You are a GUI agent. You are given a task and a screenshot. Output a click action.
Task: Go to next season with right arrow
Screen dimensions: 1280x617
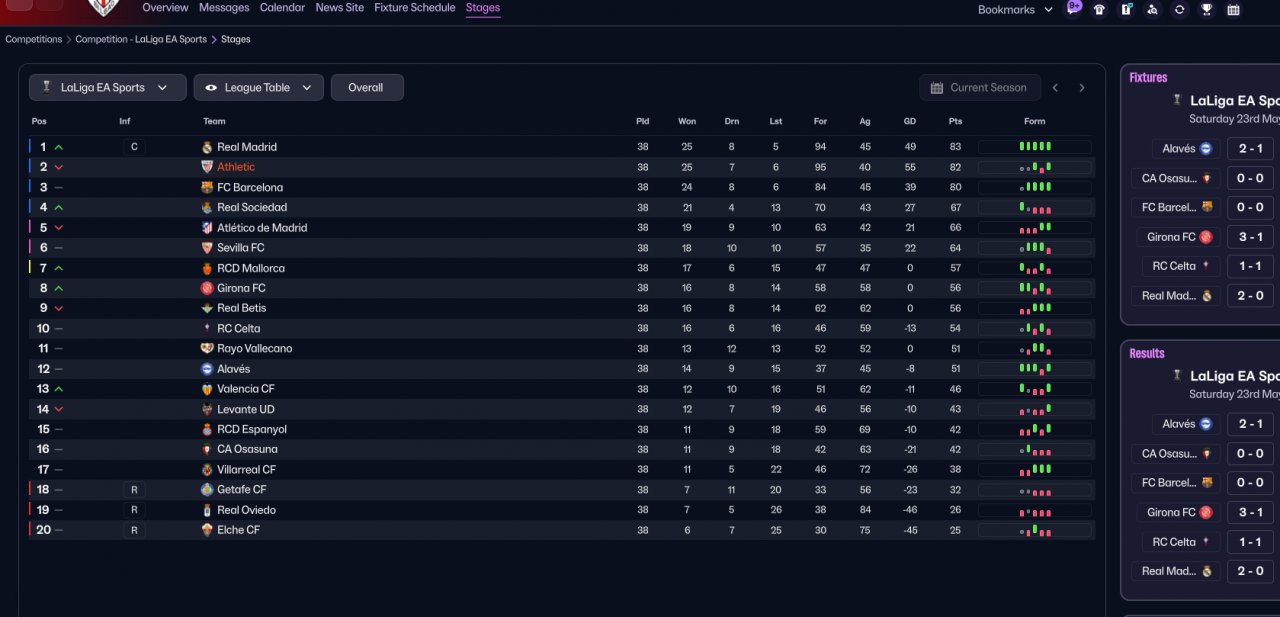coord(1081,88)
